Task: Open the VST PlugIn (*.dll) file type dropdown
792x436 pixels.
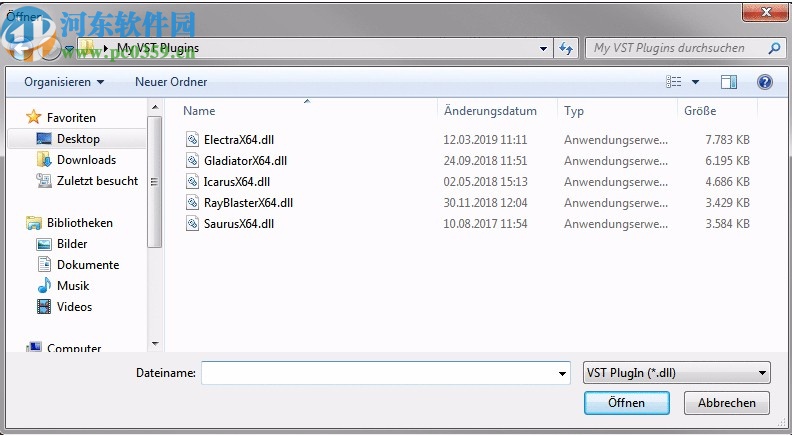Action: coord(676,373)
